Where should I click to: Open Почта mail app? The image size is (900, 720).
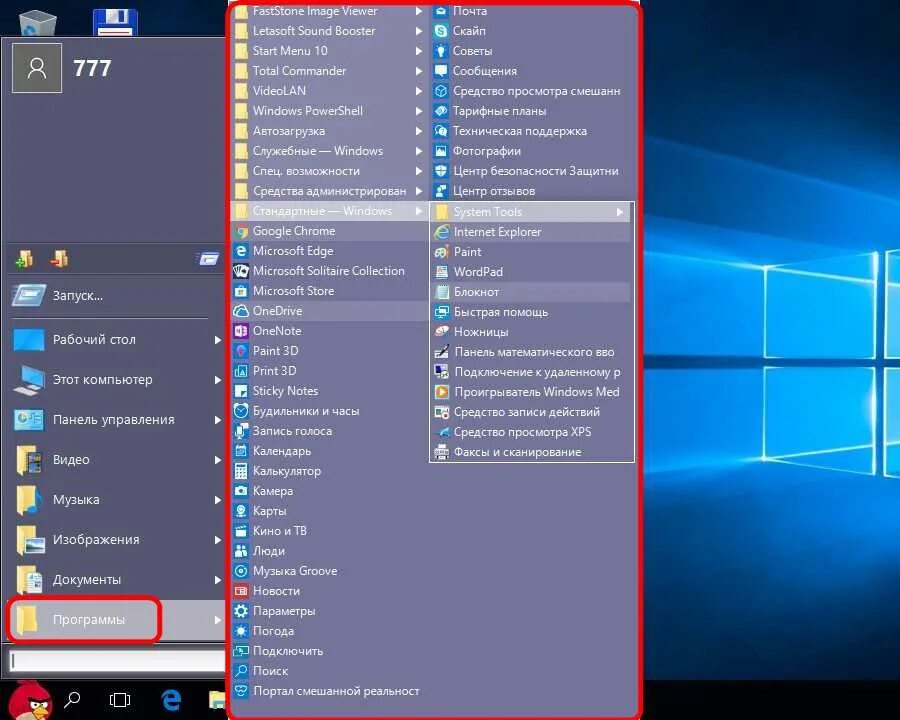tap(531, 11)
